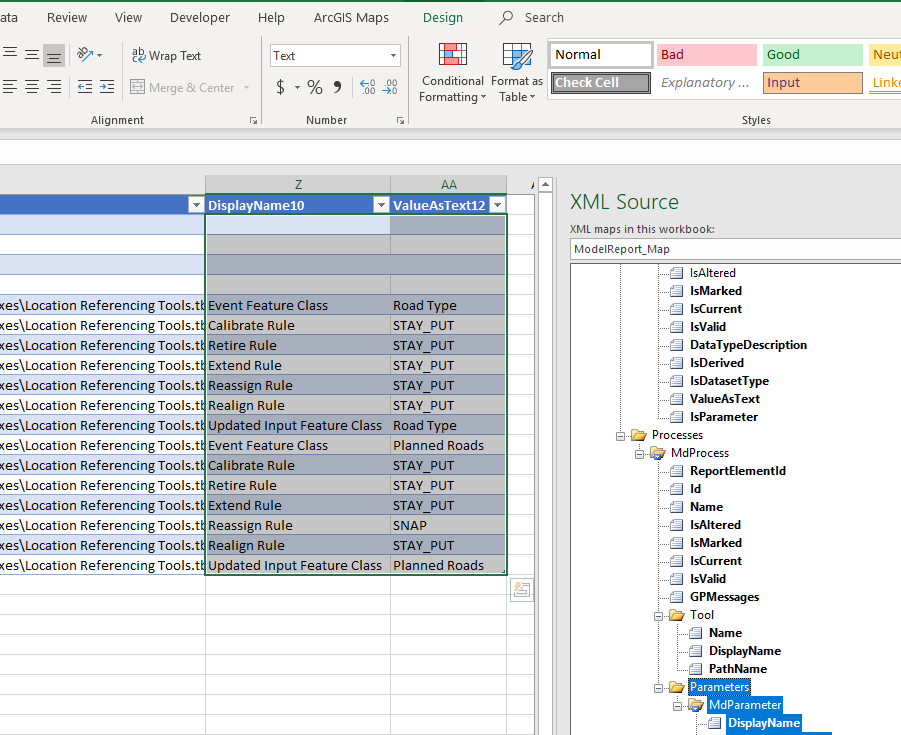
Task: Click the Quick Analysis icon below the table
Action: (x=521, y=590)
